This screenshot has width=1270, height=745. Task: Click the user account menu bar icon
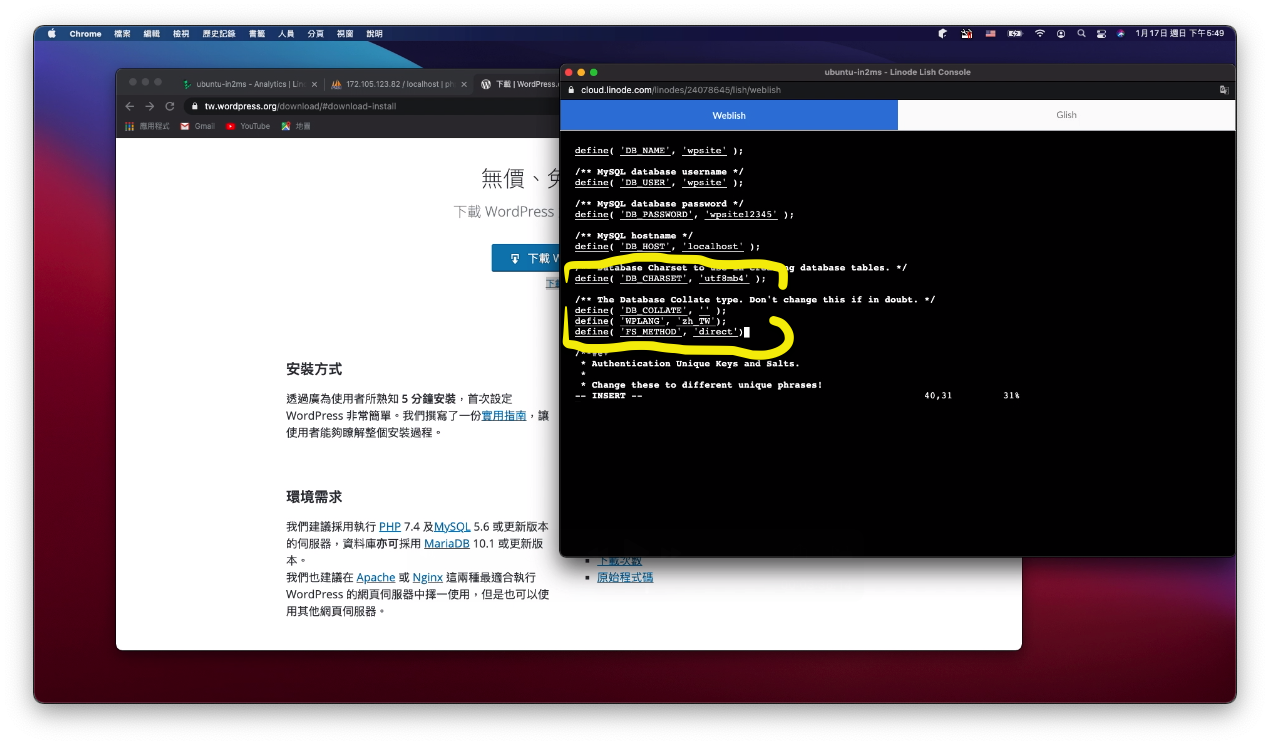point(1061,33)
